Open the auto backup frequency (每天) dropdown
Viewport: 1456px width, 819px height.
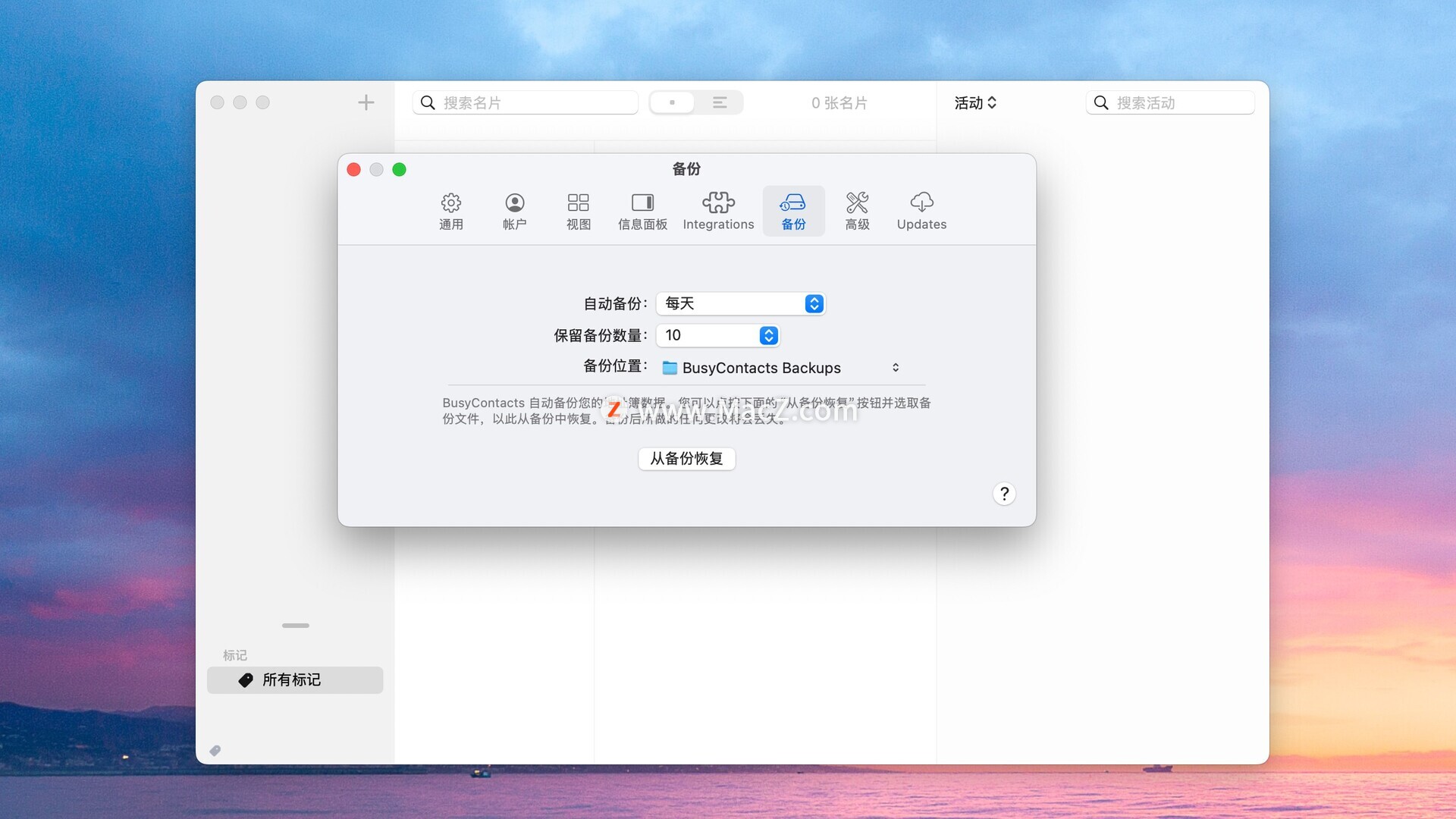tap(740, 303)
